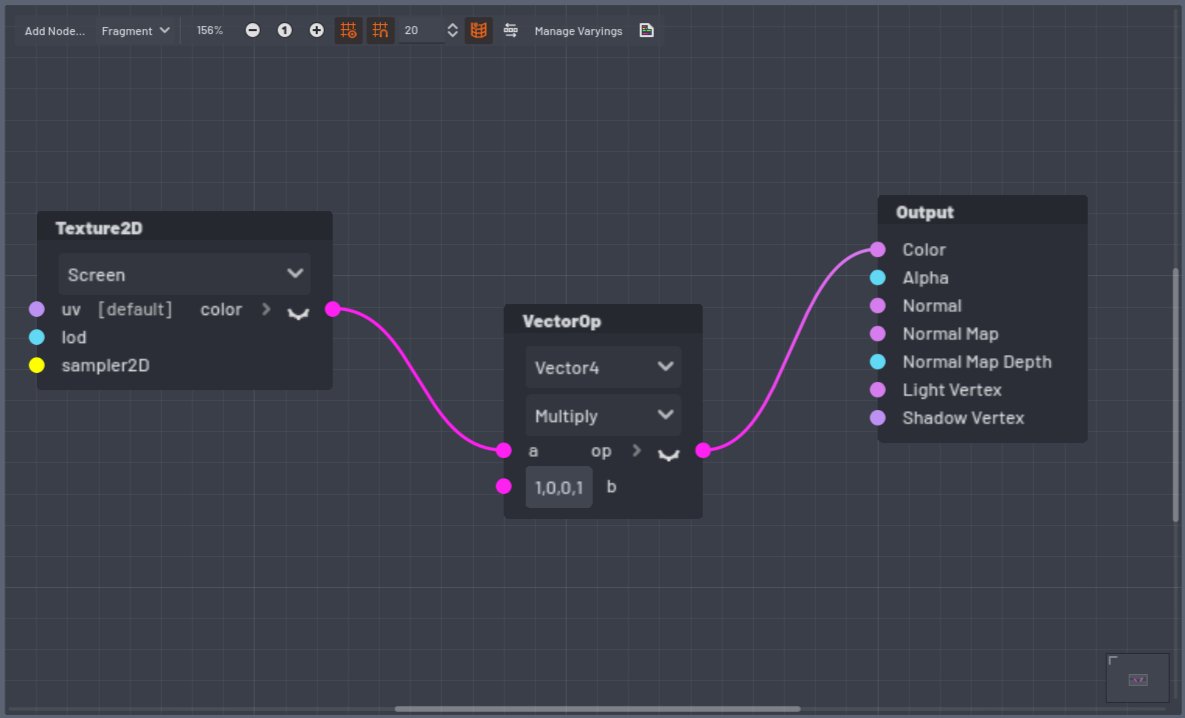Open the Multiply operator dropdown
Image resolution: width=1185 pixels, height=718 pixels.
(x=603, y=415)
